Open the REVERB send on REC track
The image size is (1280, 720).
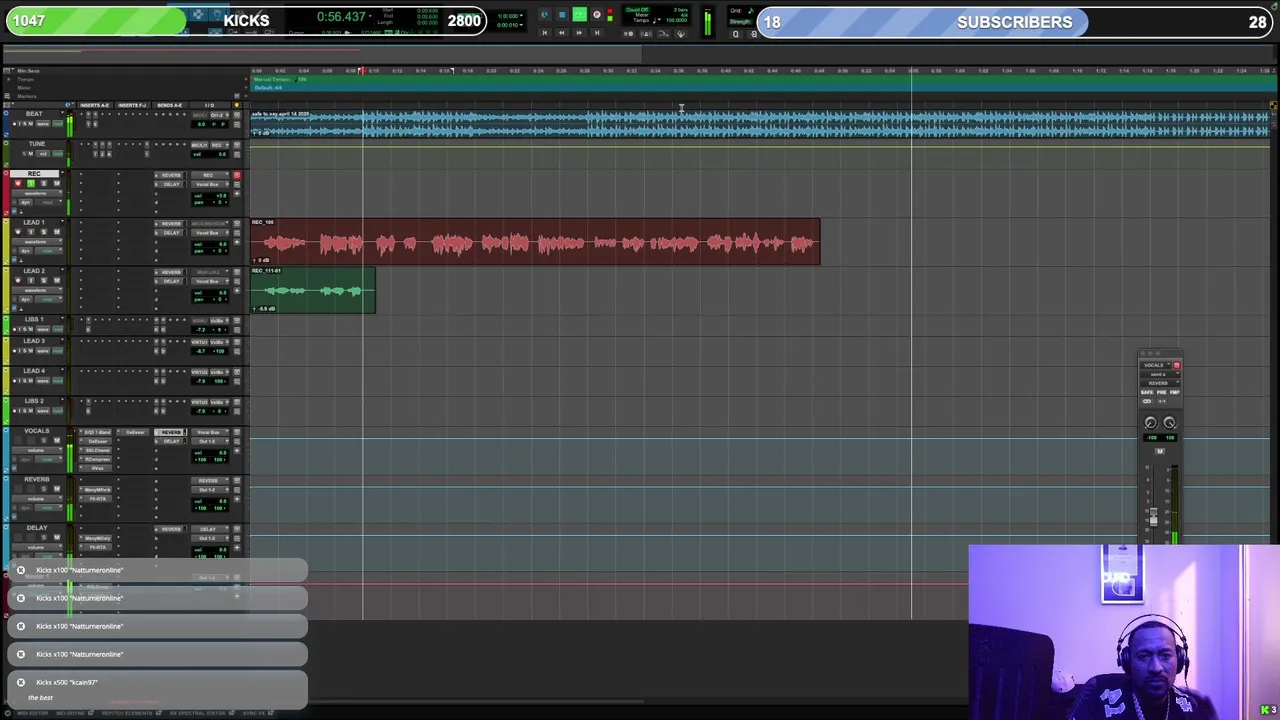coord(170,175)
